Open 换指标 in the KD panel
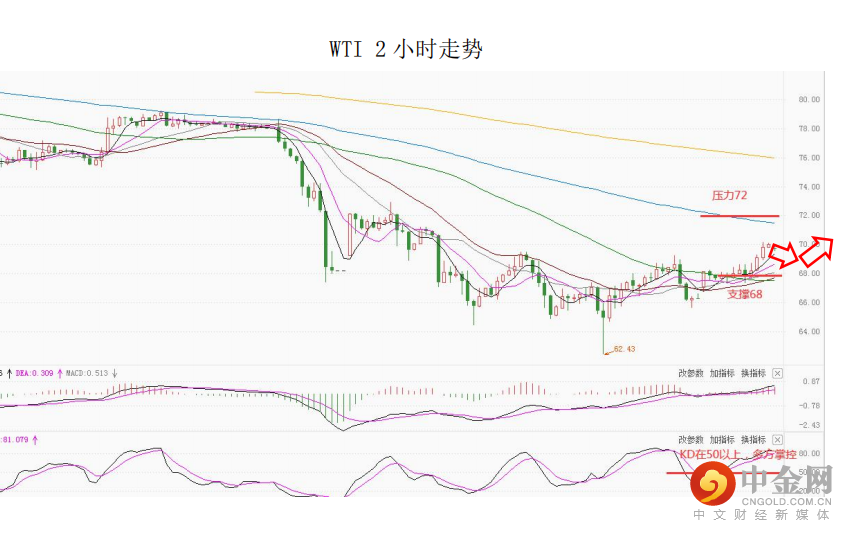 [754, 440]
